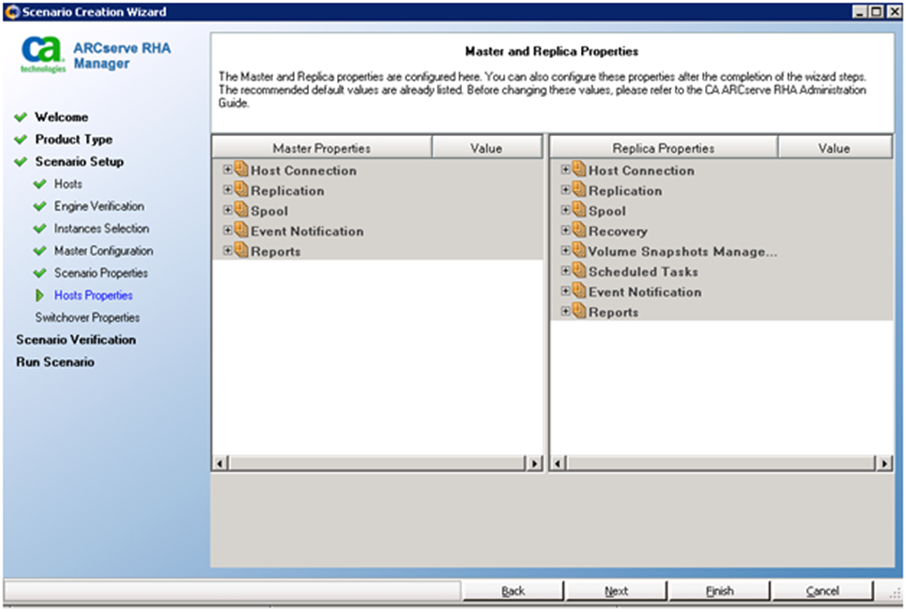Expand Replica Replication node
The height and width of the screenshot is (612, 906).
pos(566,190)
